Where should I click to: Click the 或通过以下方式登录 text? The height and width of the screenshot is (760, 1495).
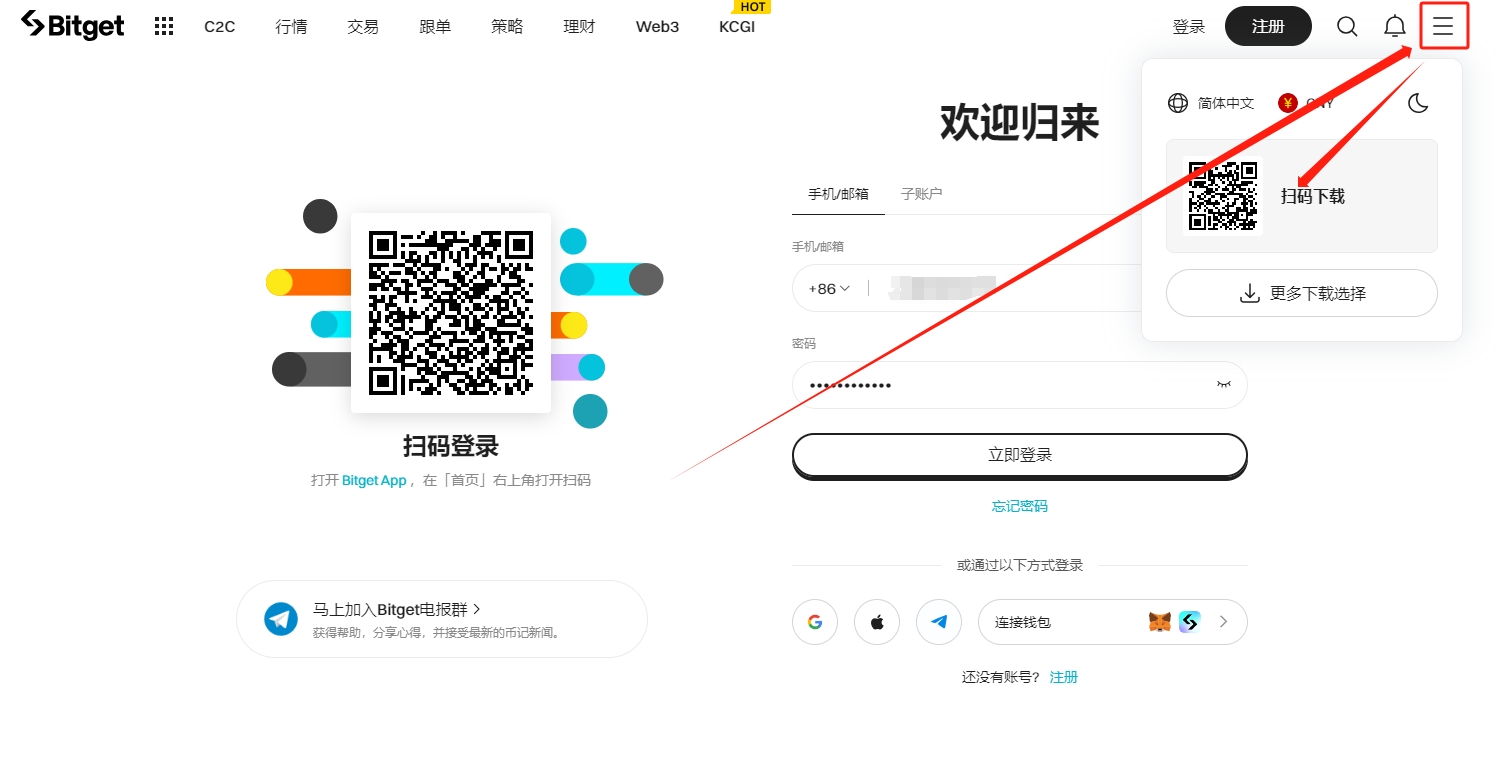[1020, 565]
